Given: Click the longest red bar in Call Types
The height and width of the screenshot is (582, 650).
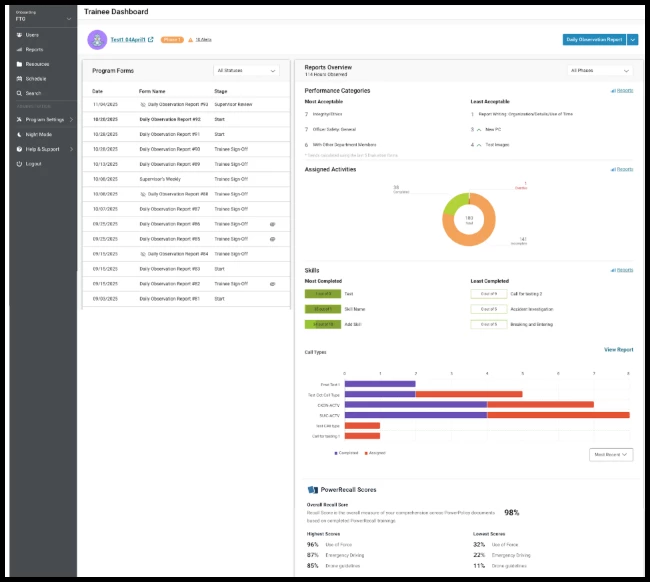Looking at the screenshot, I should click(x=558, y=415).
